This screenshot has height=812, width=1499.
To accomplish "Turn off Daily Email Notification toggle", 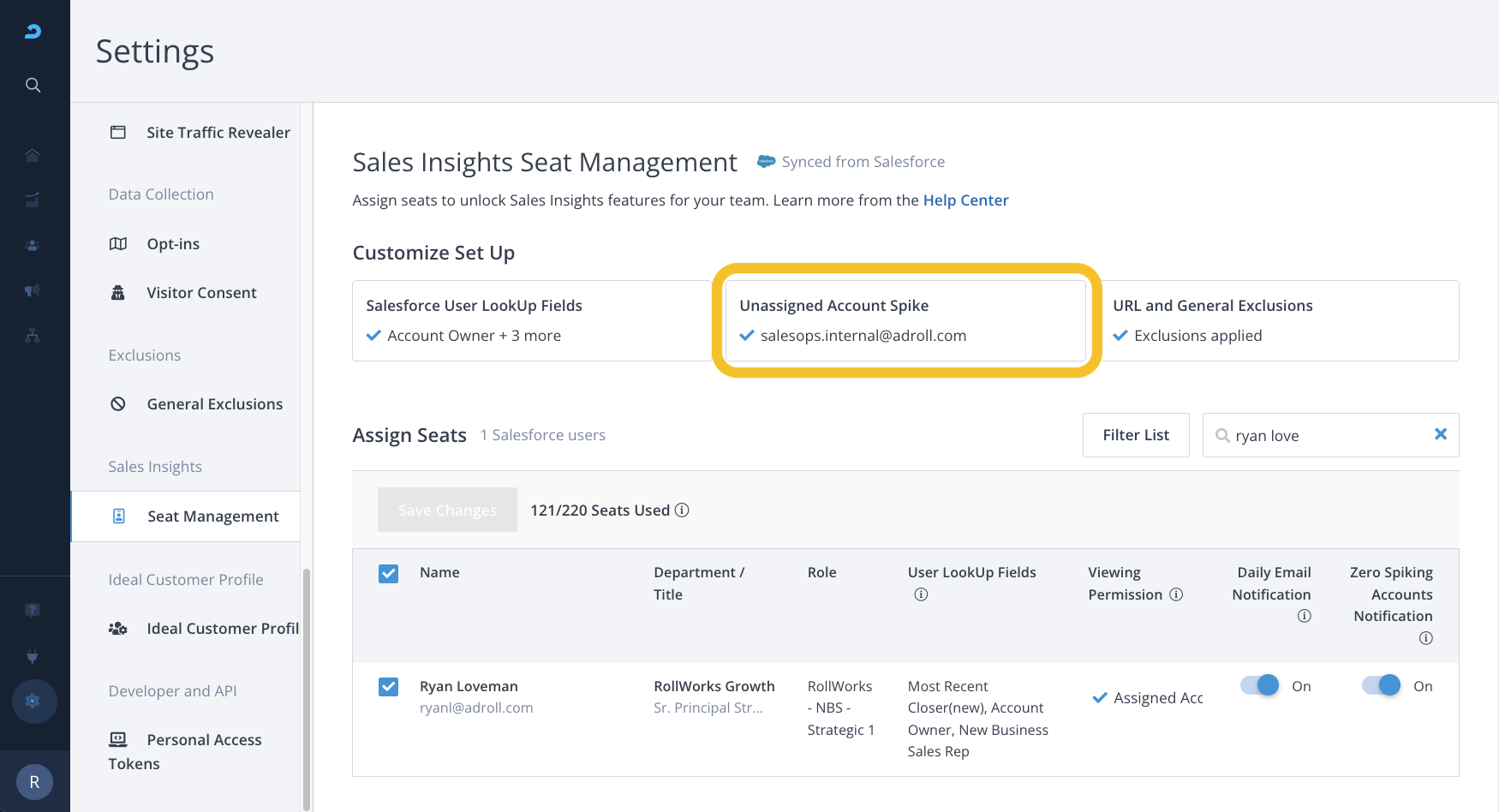I will (x=1260, y=686).
